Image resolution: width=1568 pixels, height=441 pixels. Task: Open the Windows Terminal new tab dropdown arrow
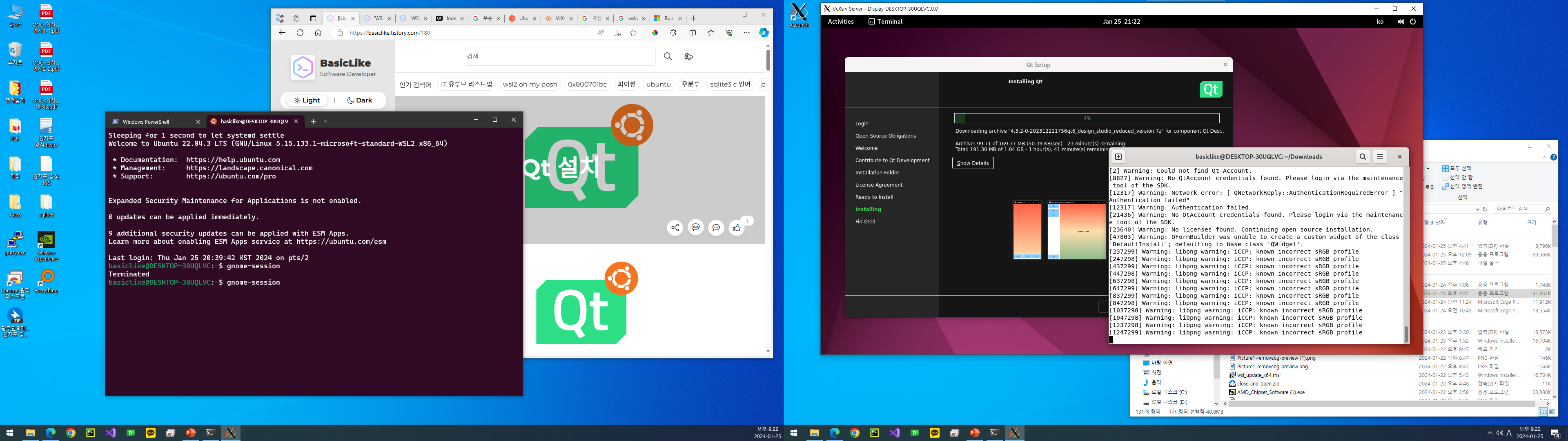coord(326,121)
